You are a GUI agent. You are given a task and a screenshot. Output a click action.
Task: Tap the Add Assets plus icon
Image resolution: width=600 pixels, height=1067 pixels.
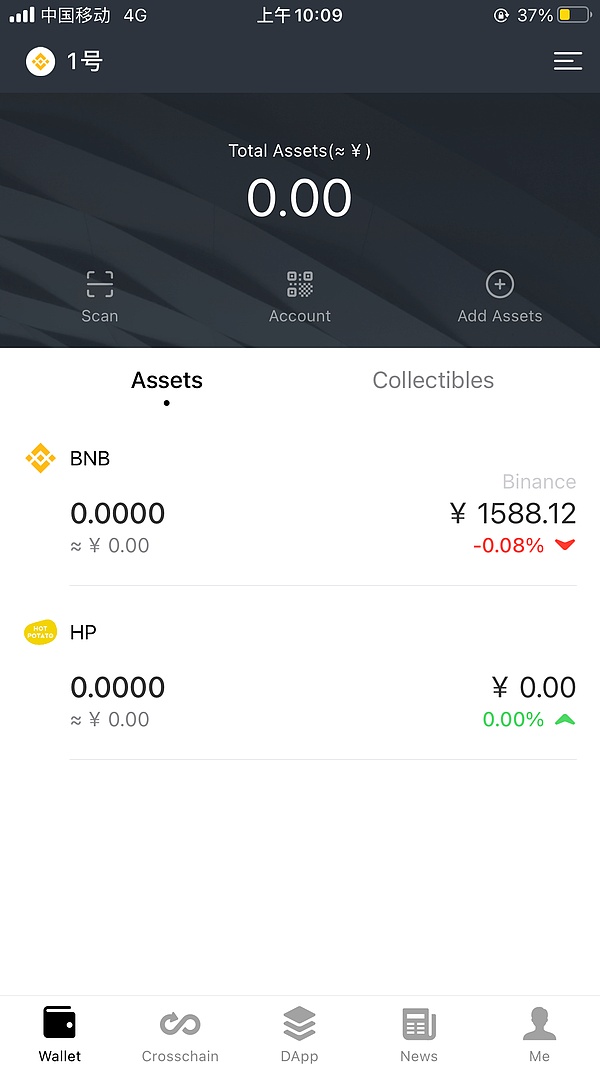tap(499, 285)
